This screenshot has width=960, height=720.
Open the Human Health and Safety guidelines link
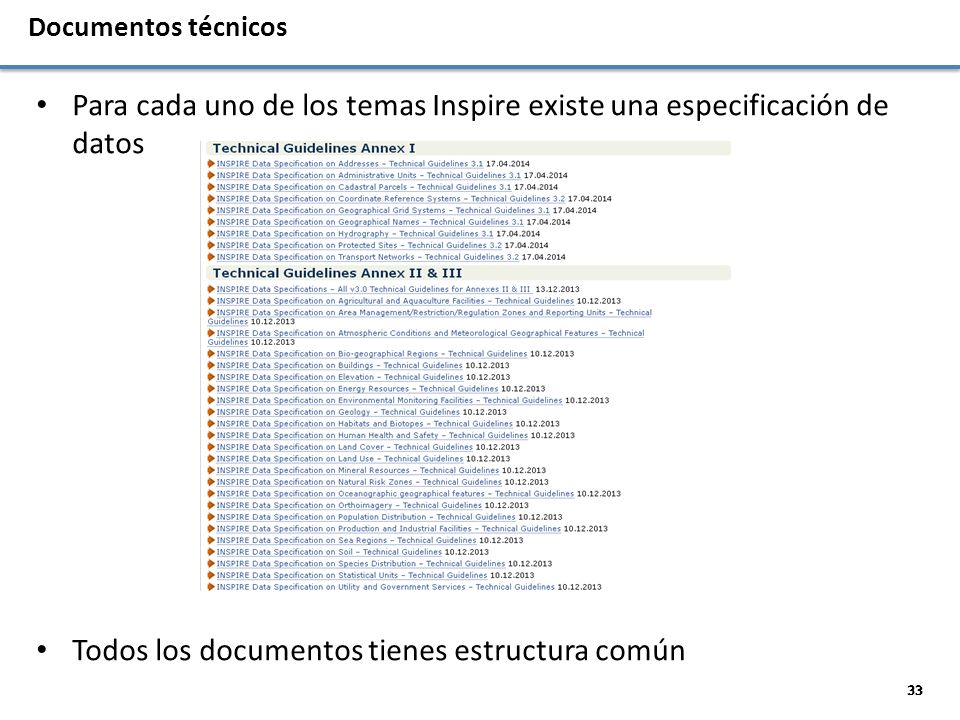[x=372, y=435]
